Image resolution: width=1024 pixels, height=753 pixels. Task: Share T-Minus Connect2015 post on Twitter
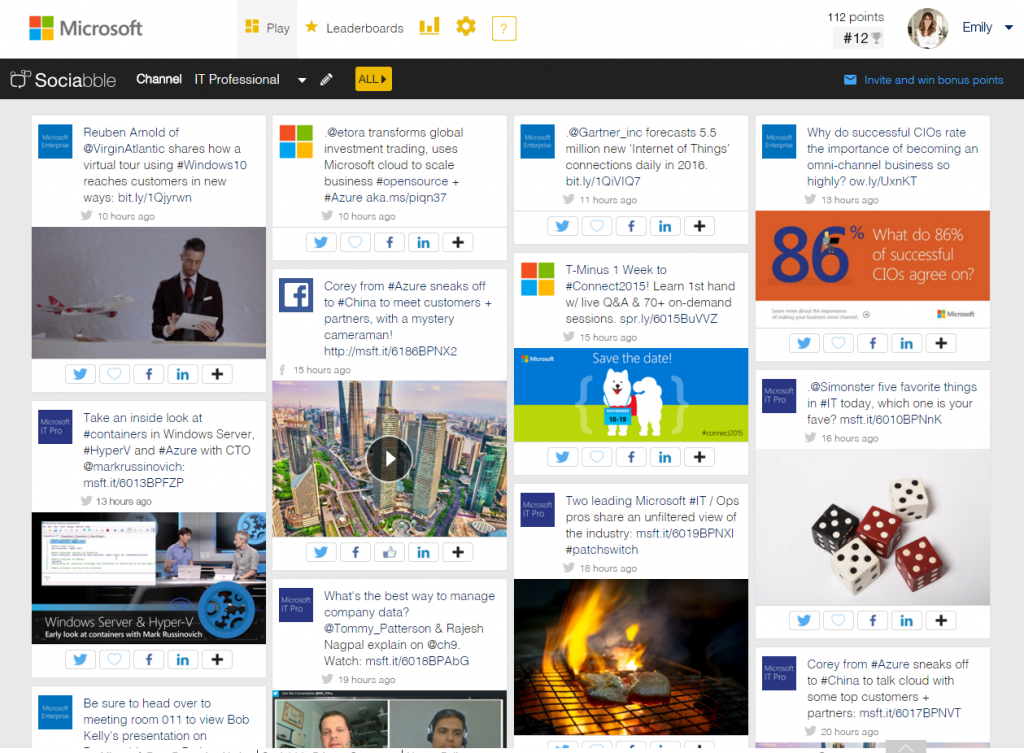[x=562, y=457]
